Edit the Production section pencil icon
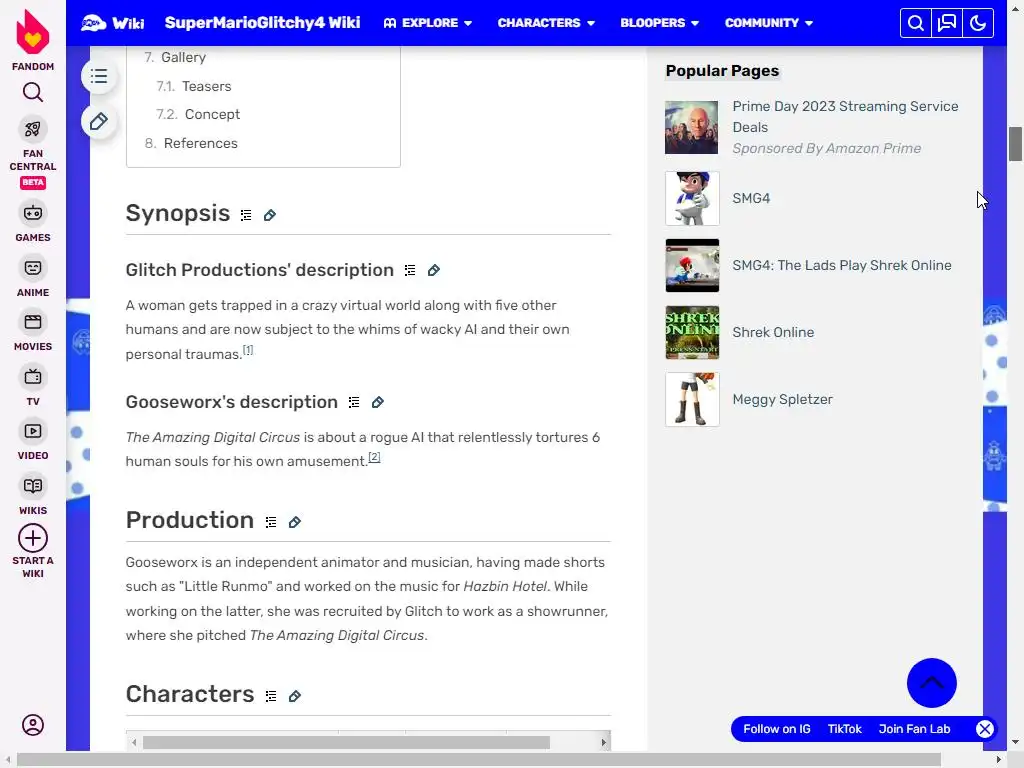 [295, 522]
